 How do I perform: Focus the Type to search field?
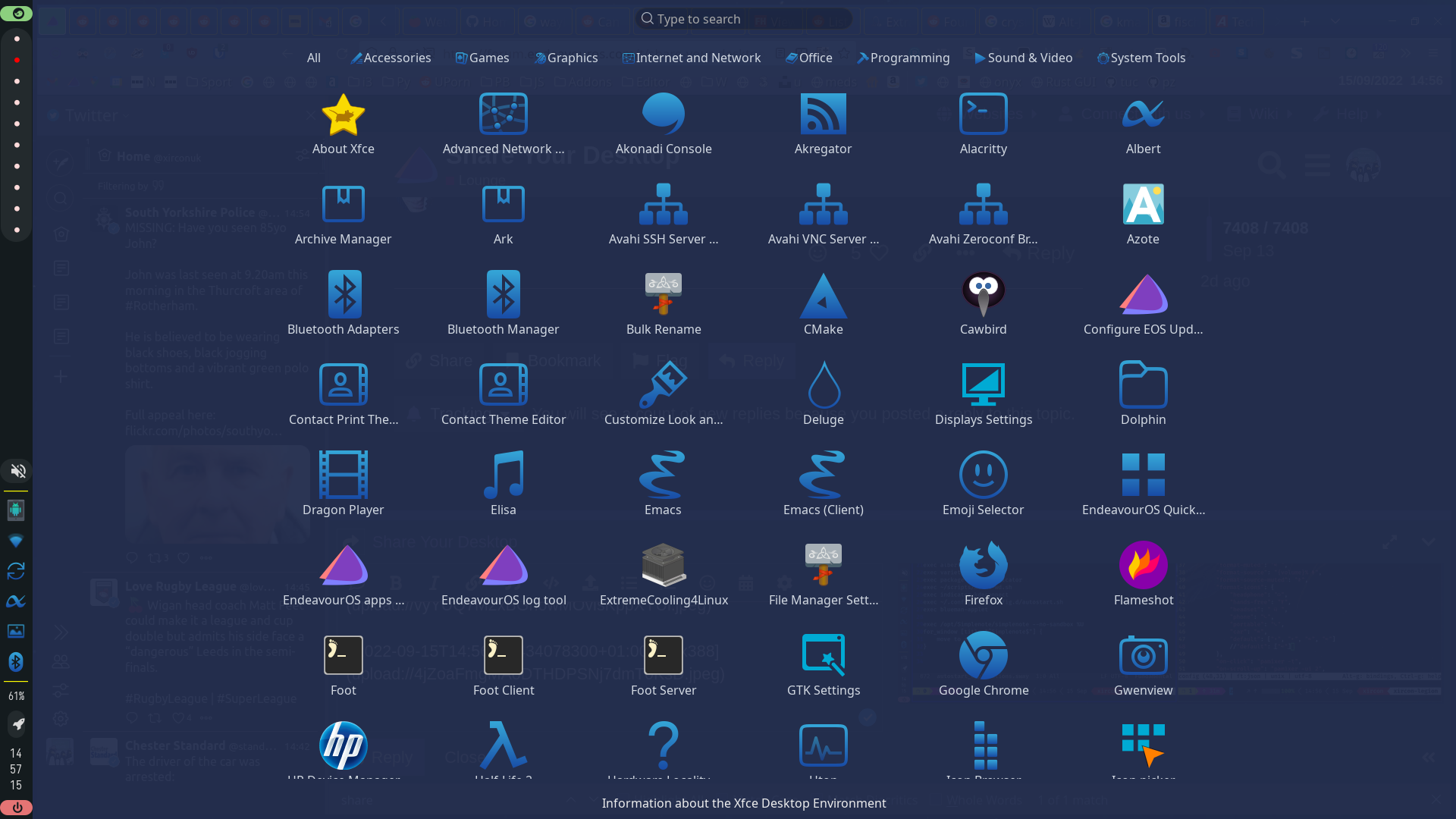point(743,19)
